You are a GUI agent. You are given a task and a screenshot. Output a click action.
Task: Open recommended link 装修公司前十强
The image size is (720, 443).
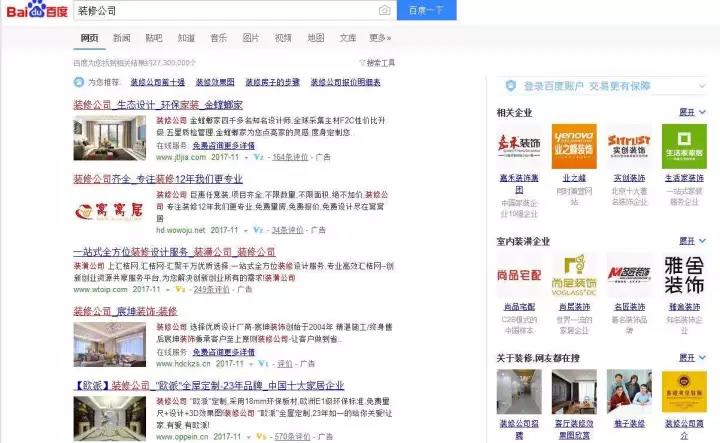tap(158, 82)
